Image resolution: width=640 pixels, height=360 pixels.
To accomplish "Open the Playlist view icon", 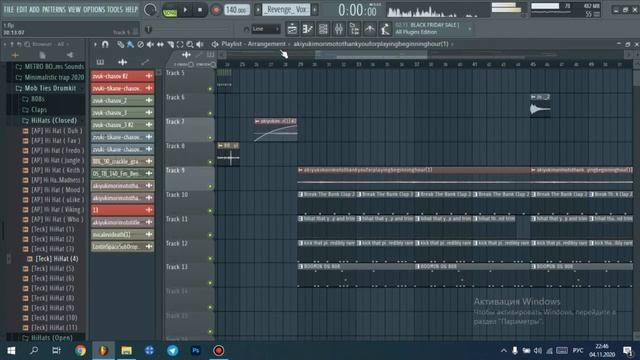I will pyautogui.click(x=292, y=29).
